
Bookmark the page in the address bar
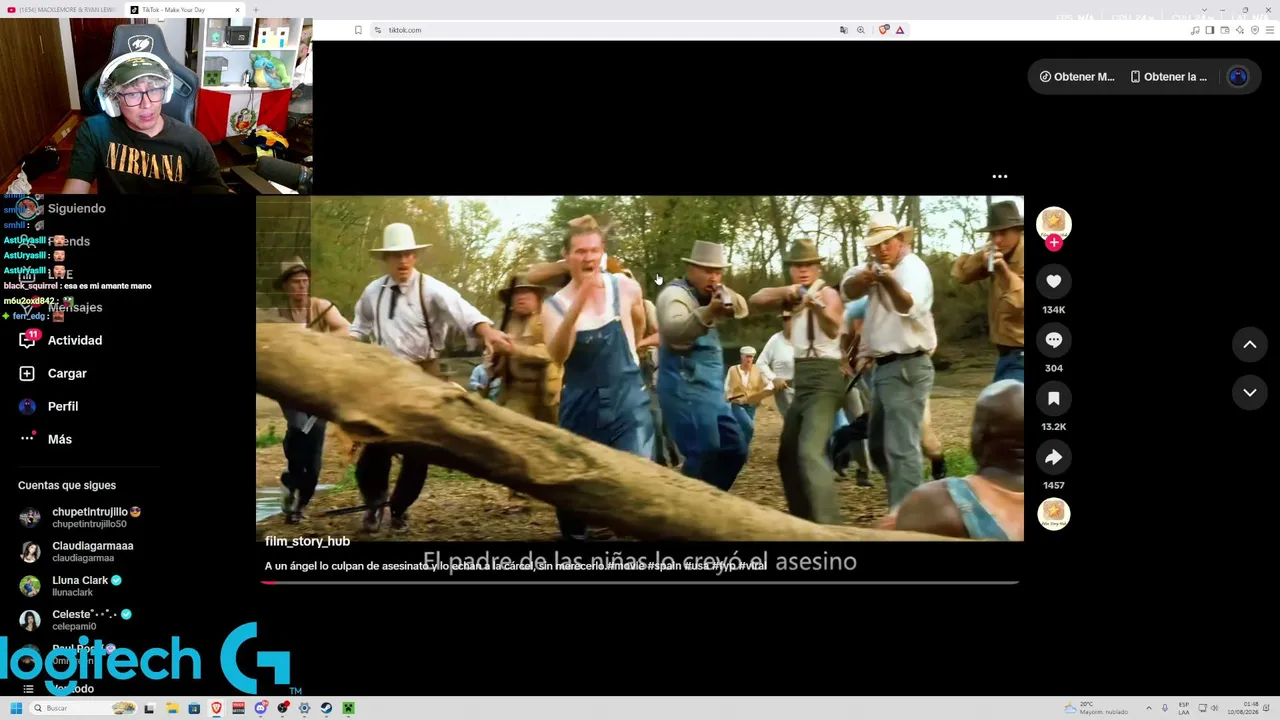[358, 30]
